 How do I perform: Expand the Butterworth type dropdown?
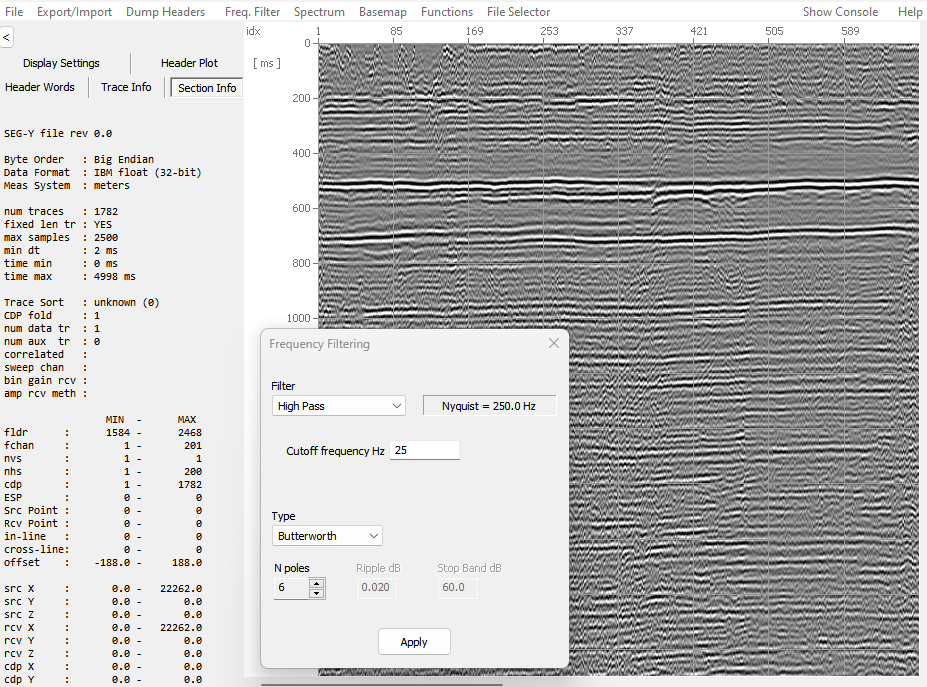pos(327,536)
